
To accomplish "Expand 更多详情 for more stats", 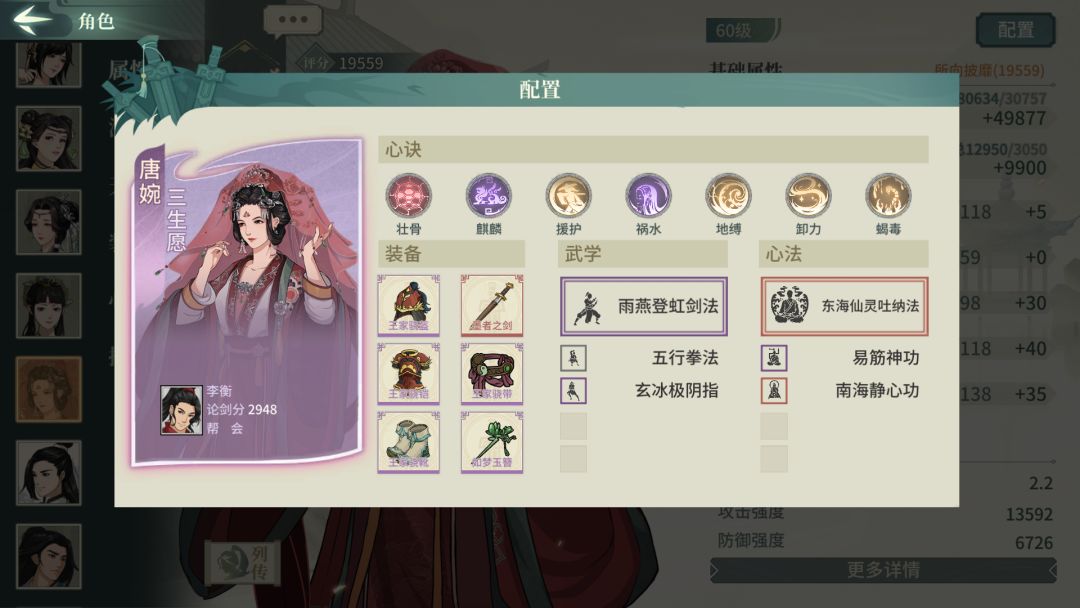I will 883,570.
